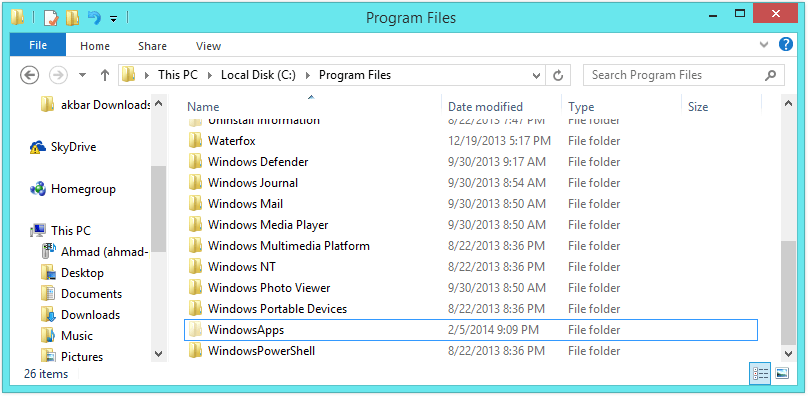808x396 pixels.
Task: Click file list scrollbar up arrow
Action: click(x=788, y=103)
